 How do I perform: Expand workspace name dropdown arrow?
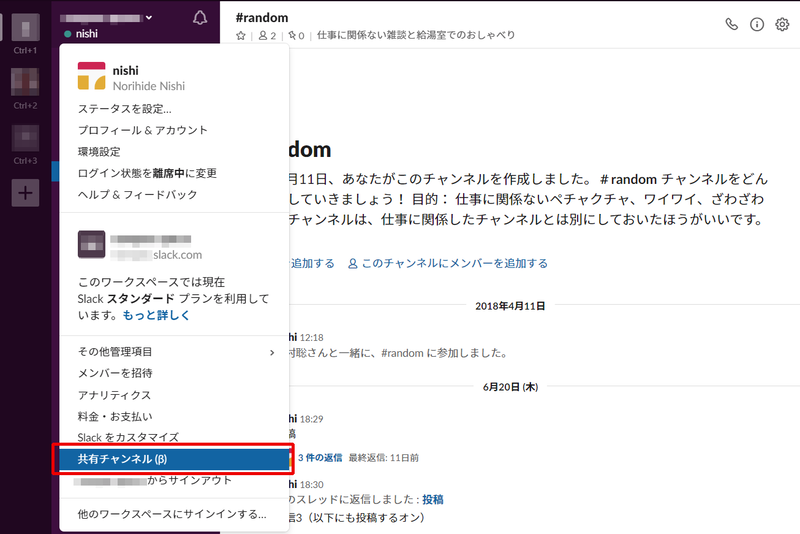pyautogui.click(x=149, y=17)
